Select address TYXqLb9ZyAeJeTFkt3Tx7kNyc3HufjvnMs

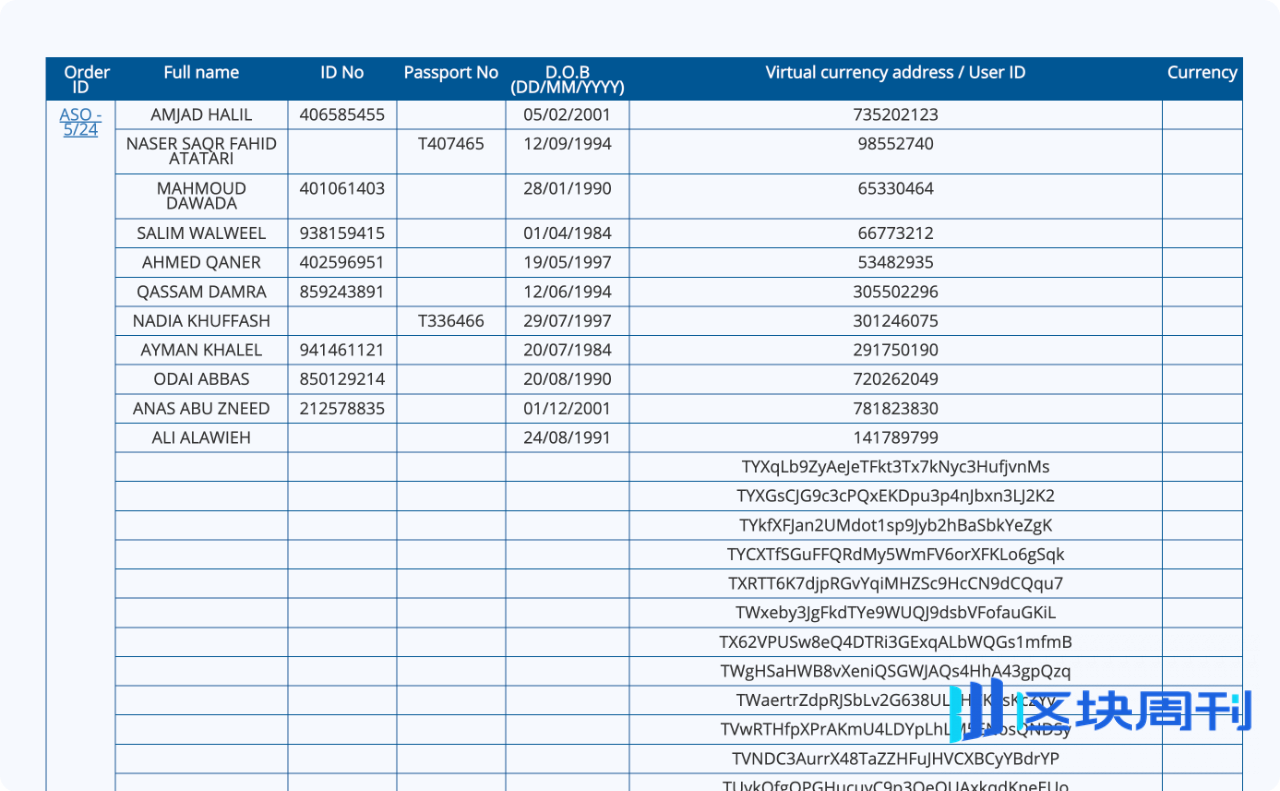895,467
